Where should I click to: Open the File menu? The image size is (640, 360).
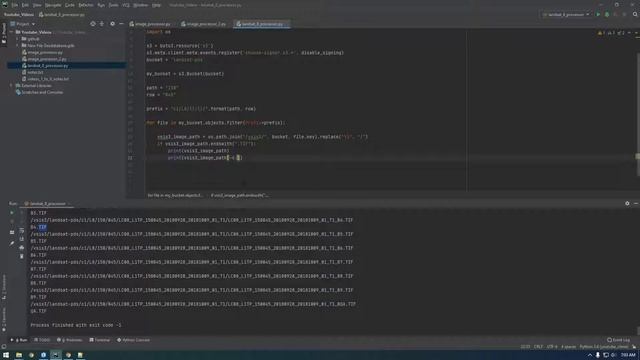tap(15, 5)
